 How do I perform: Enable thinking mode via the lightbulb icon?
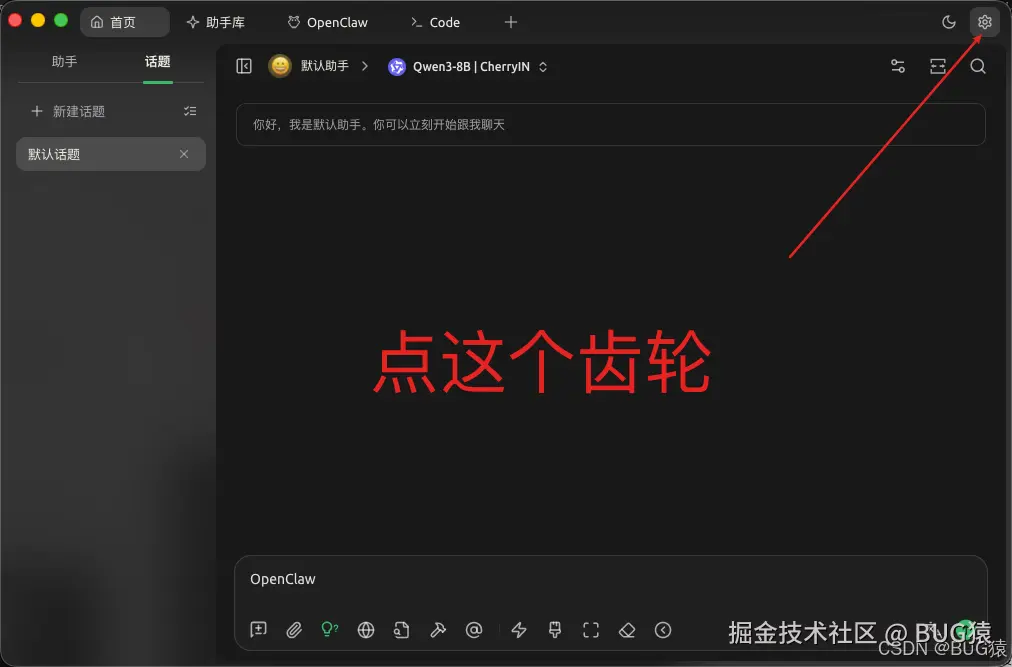click(330, 630)
